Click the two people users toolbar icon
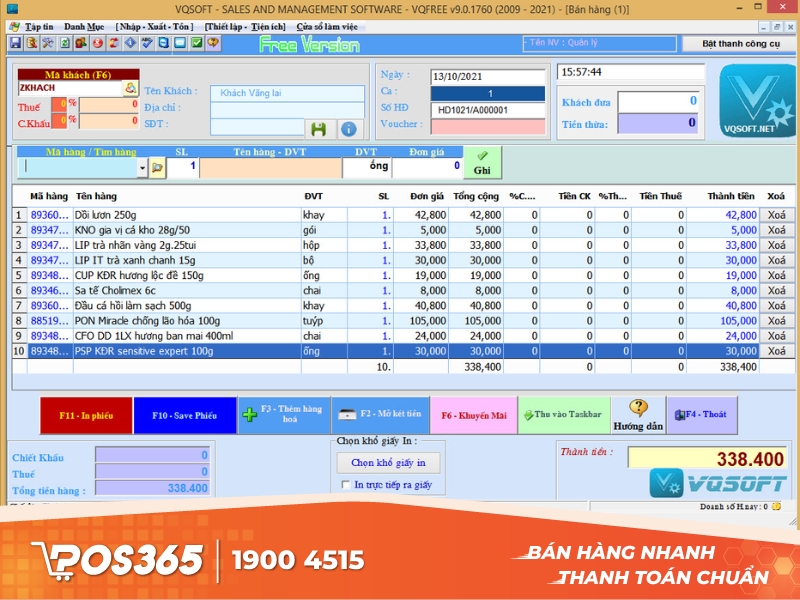Screen dimensions: 800x600 pyautogui.click(x=81, y=43)
